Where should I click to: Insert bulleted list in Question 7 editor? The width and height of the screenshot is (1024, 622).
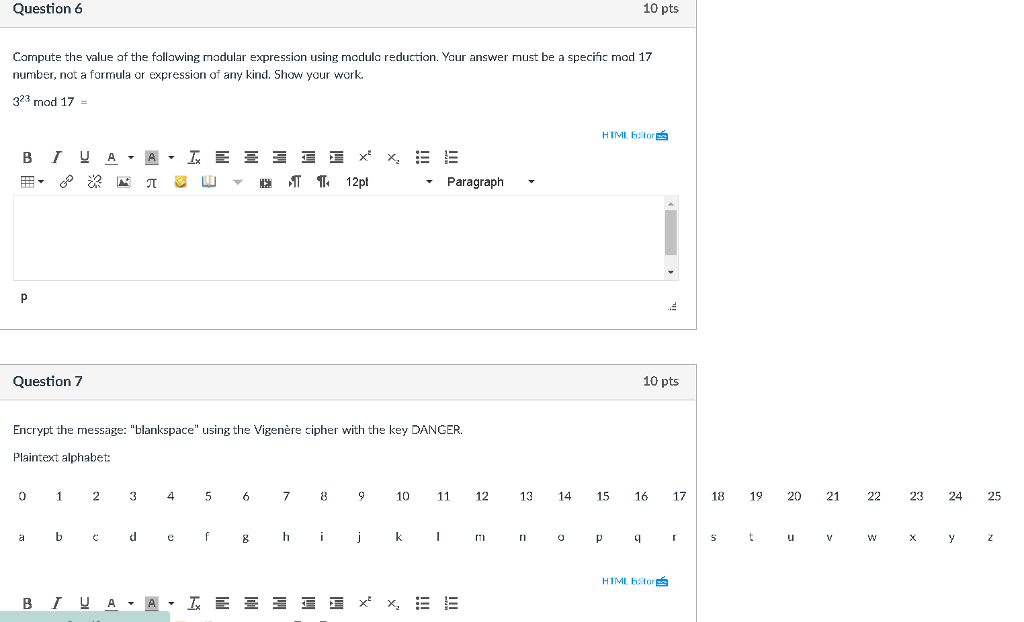pyautogui.click(x=423, y=604)
